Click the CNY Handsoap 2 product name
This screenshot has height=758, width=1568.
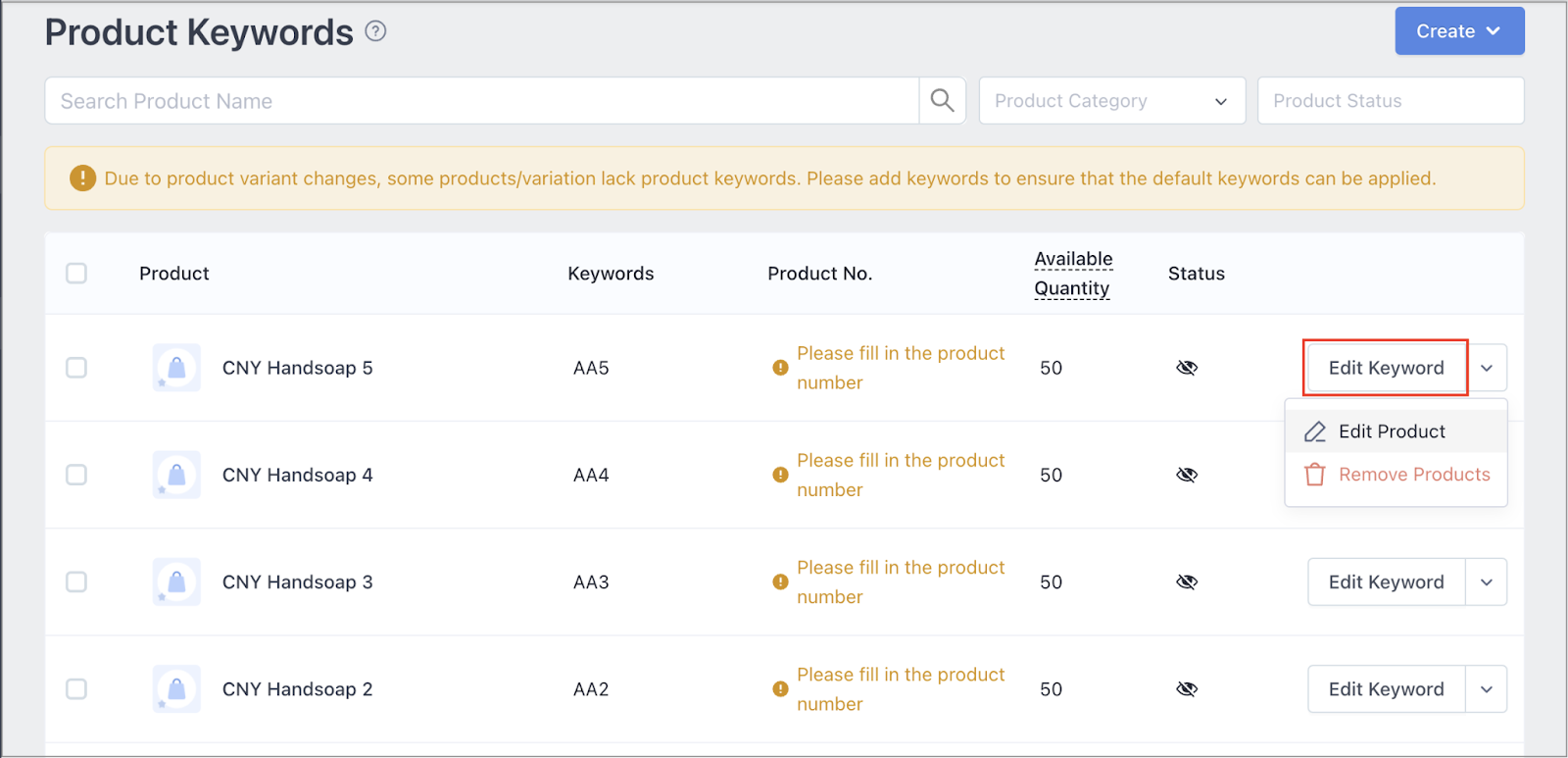[x=297, y=688]
